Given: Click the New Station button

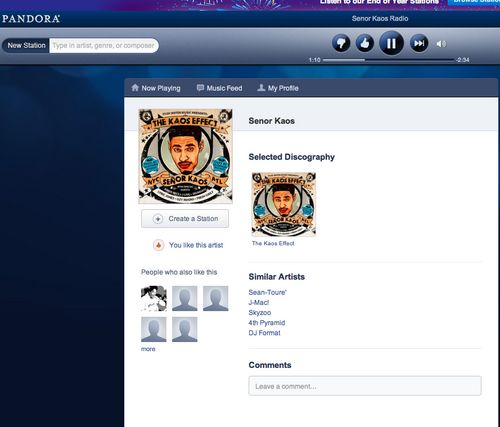Looking at the screenshot, I should click(26, 45).
